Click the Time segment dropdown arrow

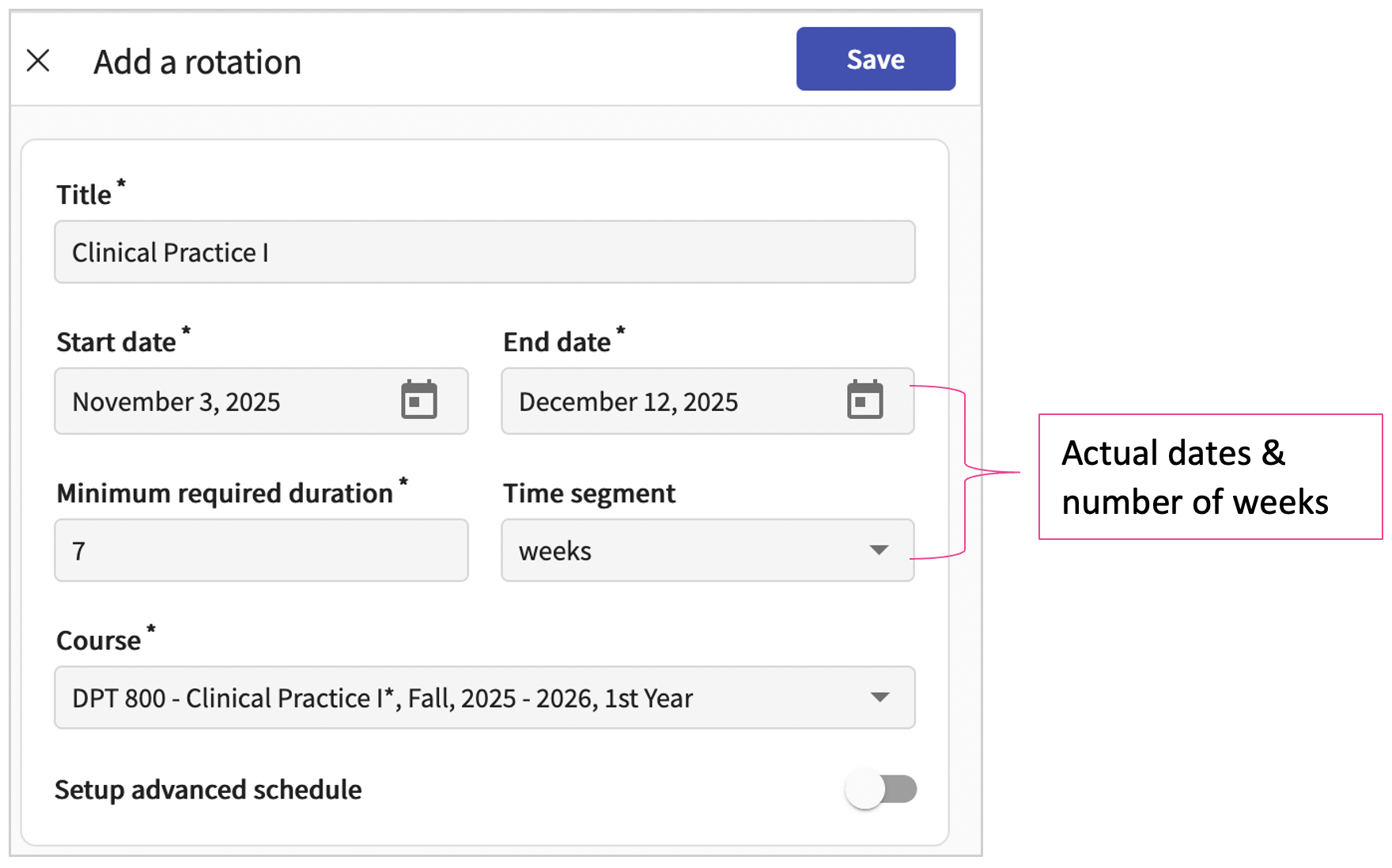click(x=879, y=550)
